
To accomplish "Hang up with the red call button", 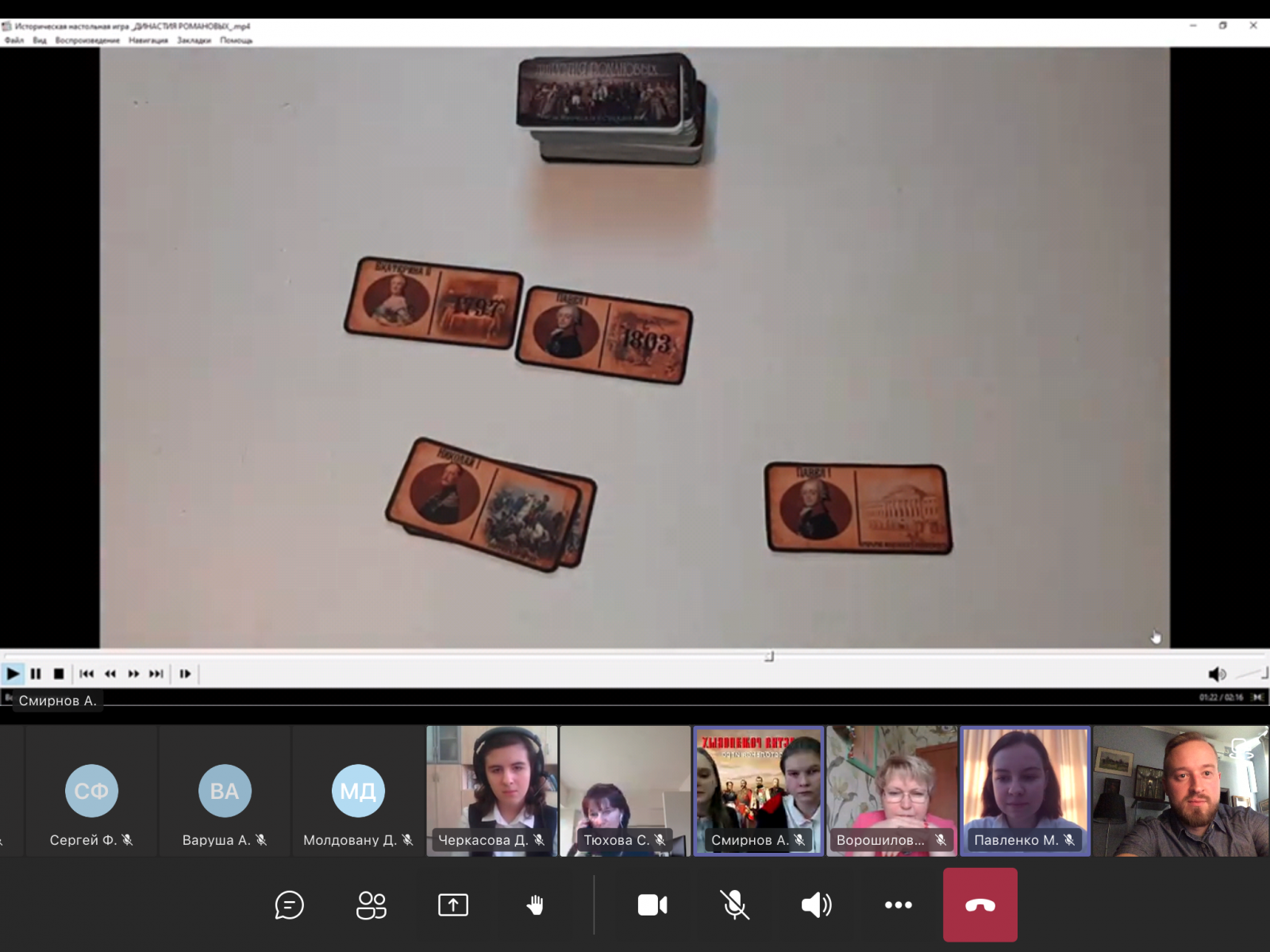I will click(x=979, y=905).
